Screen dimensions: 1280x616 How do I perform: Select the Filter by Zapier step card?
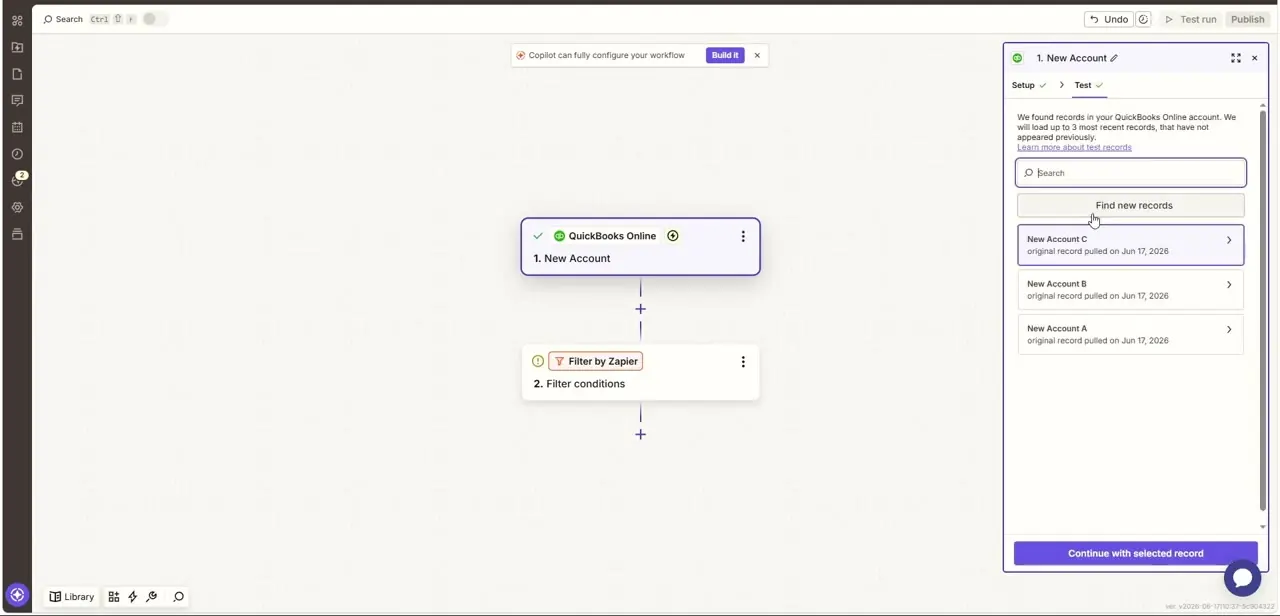(640, 373)
